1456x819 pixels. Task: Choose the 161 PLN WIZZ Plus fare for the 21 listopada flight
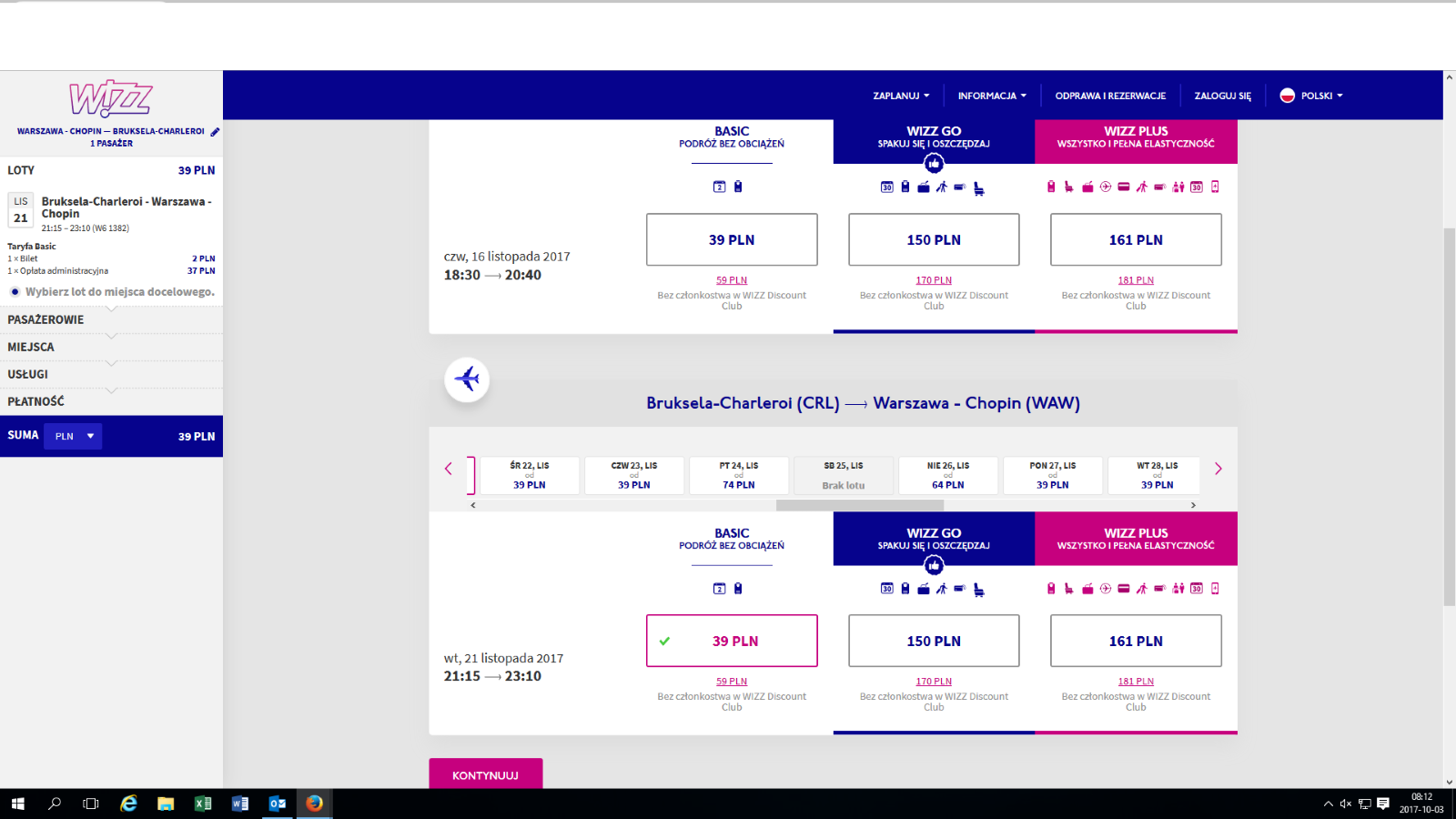tap(1136, 641)
